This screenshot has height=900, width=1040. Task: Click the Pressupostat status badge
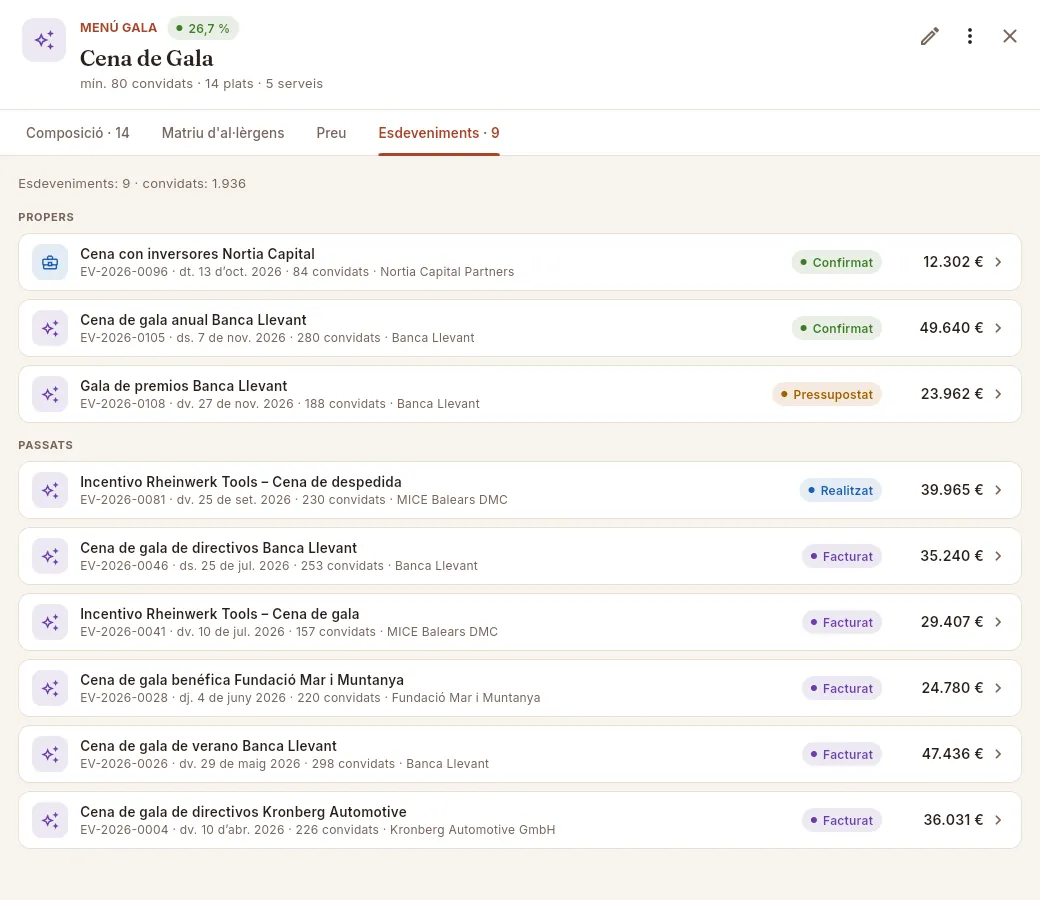pos(826,394)
